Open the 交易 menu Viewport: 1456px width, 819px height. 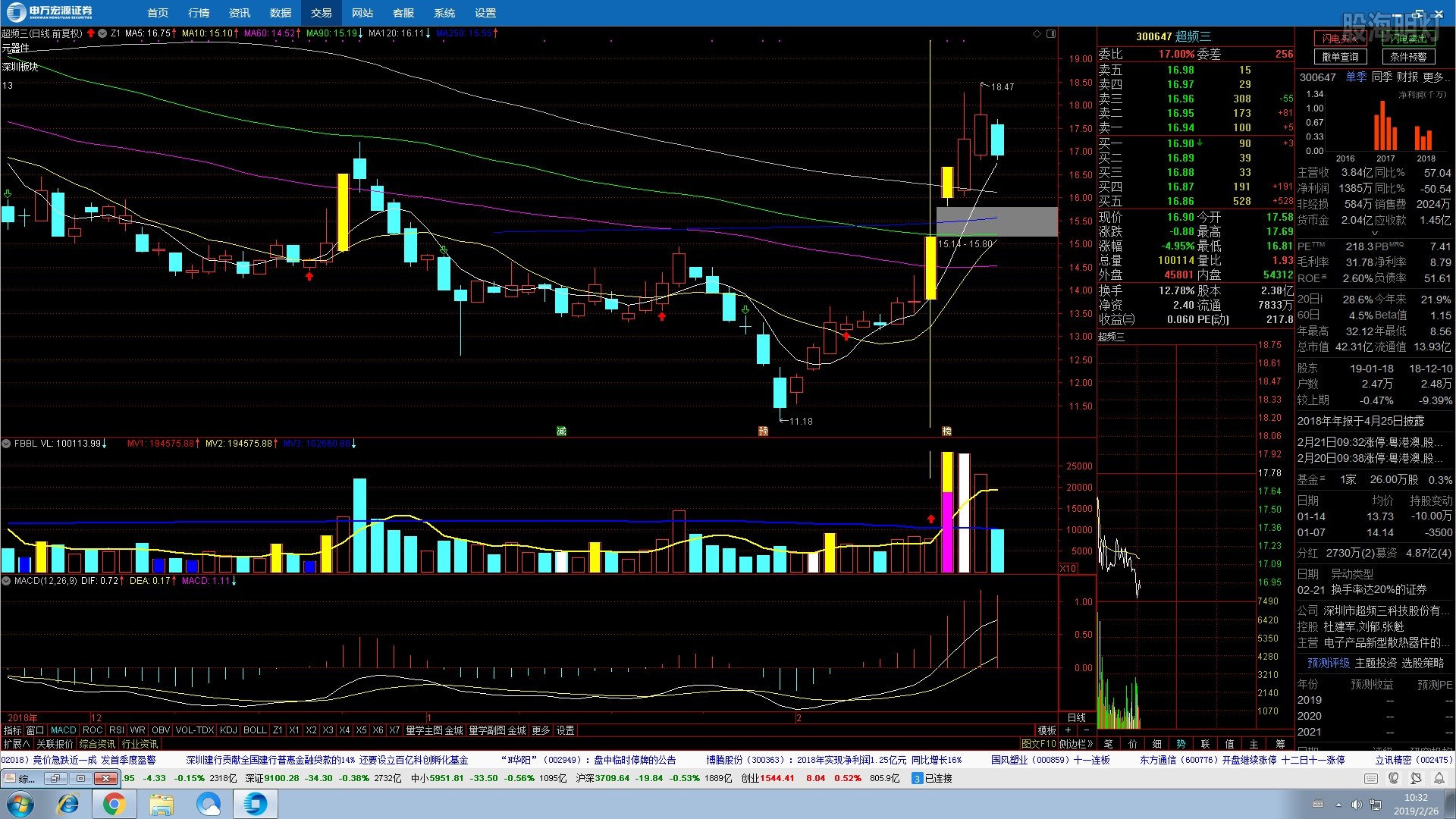[x=322, y=13]
